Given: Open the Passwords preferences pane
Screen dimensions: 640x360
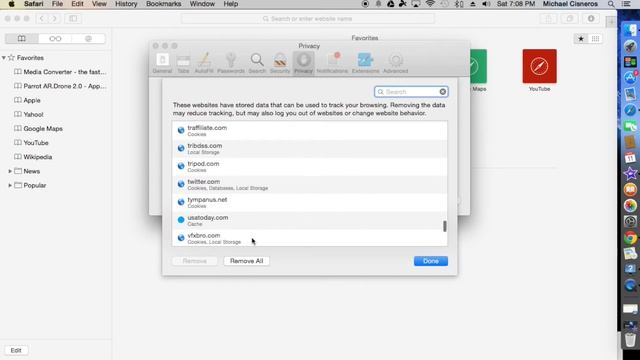Looking at the screenshot, I should click(231, 63).
